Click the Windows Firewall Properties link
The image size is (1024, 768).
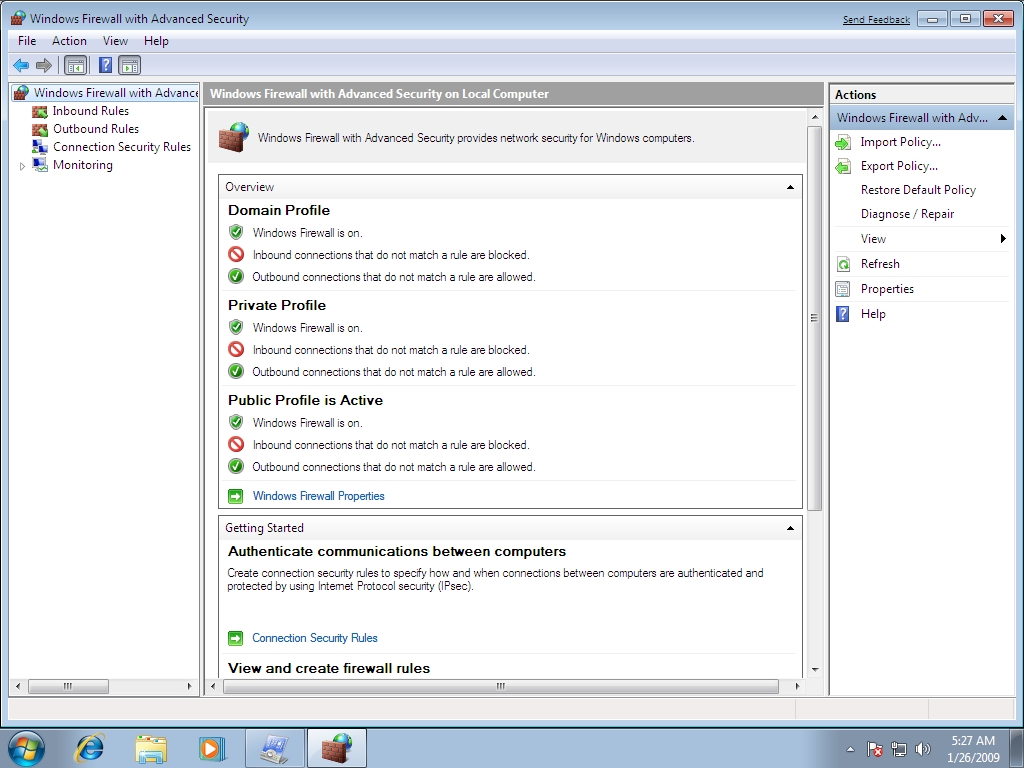[318, 496]
